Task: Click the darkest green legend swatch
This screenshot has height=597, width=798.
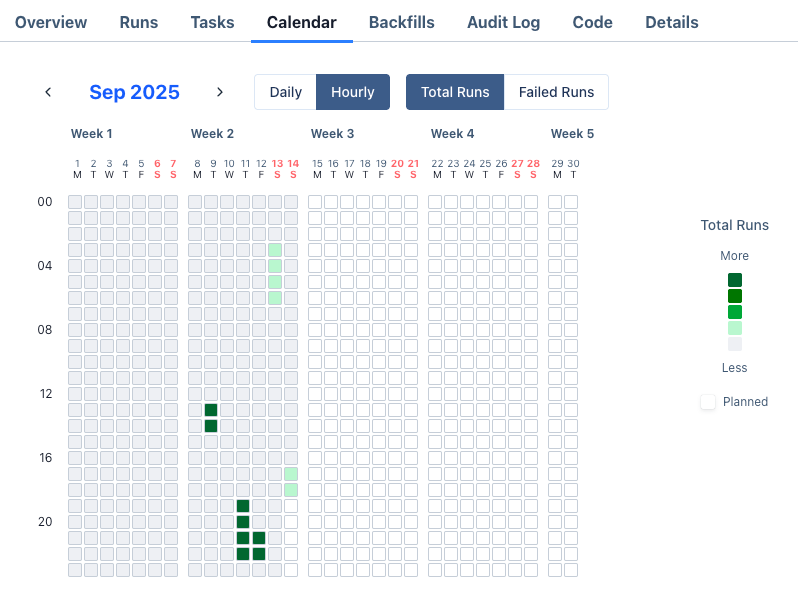Action: pyautogui.click(x=735, y=280)
